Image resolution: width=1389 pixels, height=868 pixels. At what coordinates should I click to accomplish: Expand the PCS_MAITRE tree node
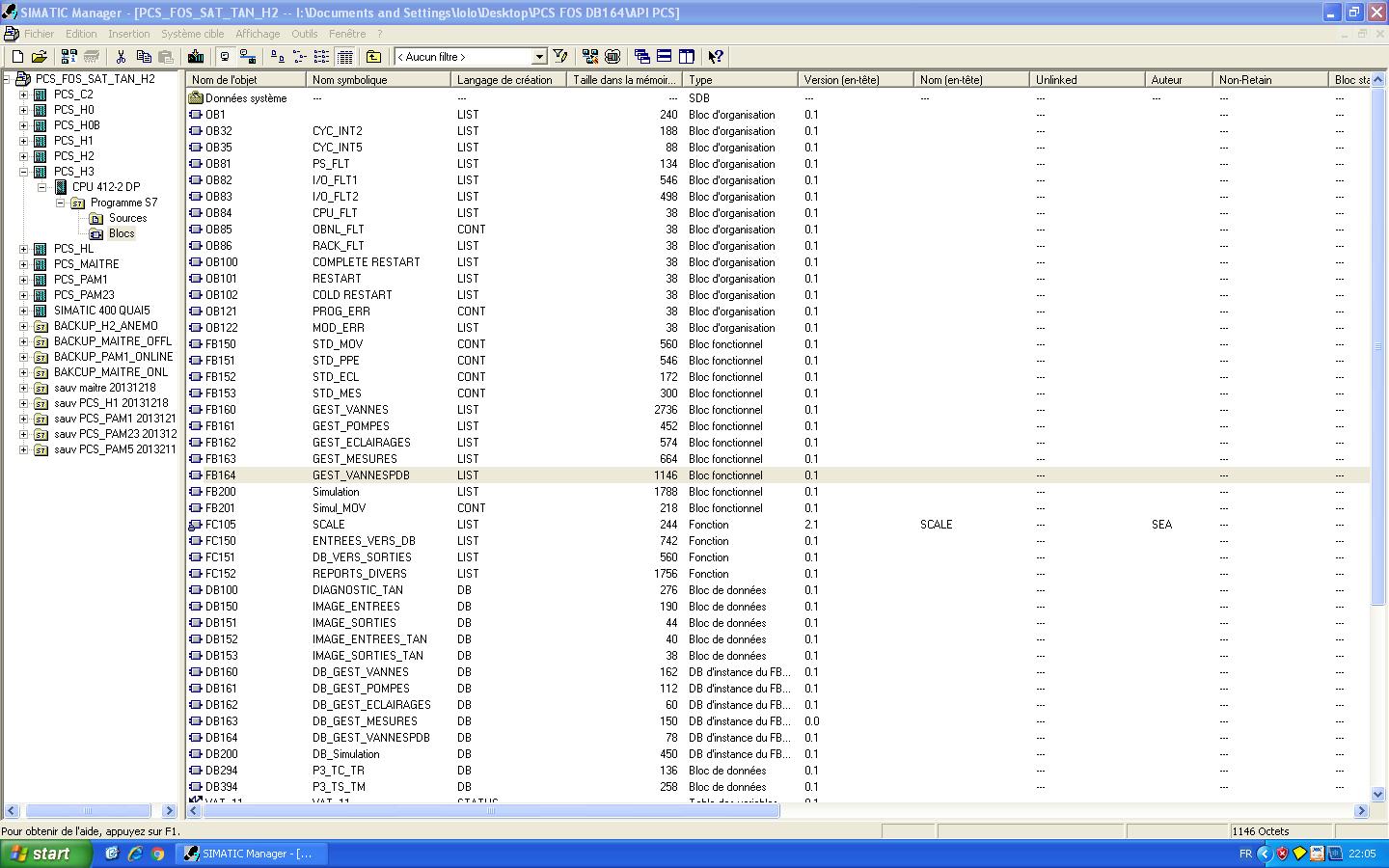click(x=23, y=264)
